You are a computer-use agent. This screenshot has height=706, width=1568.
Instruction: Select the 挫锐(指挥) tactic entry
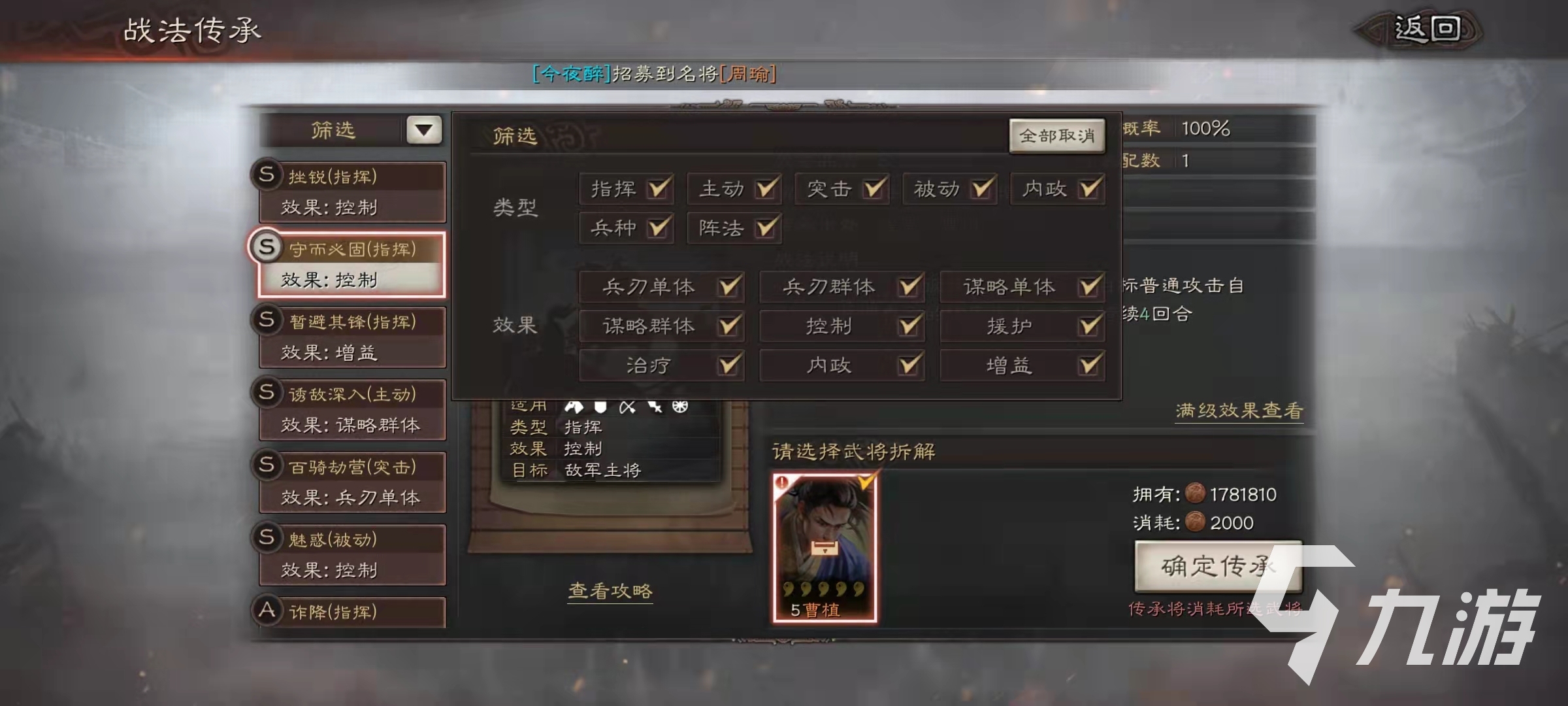click(351, 192)
